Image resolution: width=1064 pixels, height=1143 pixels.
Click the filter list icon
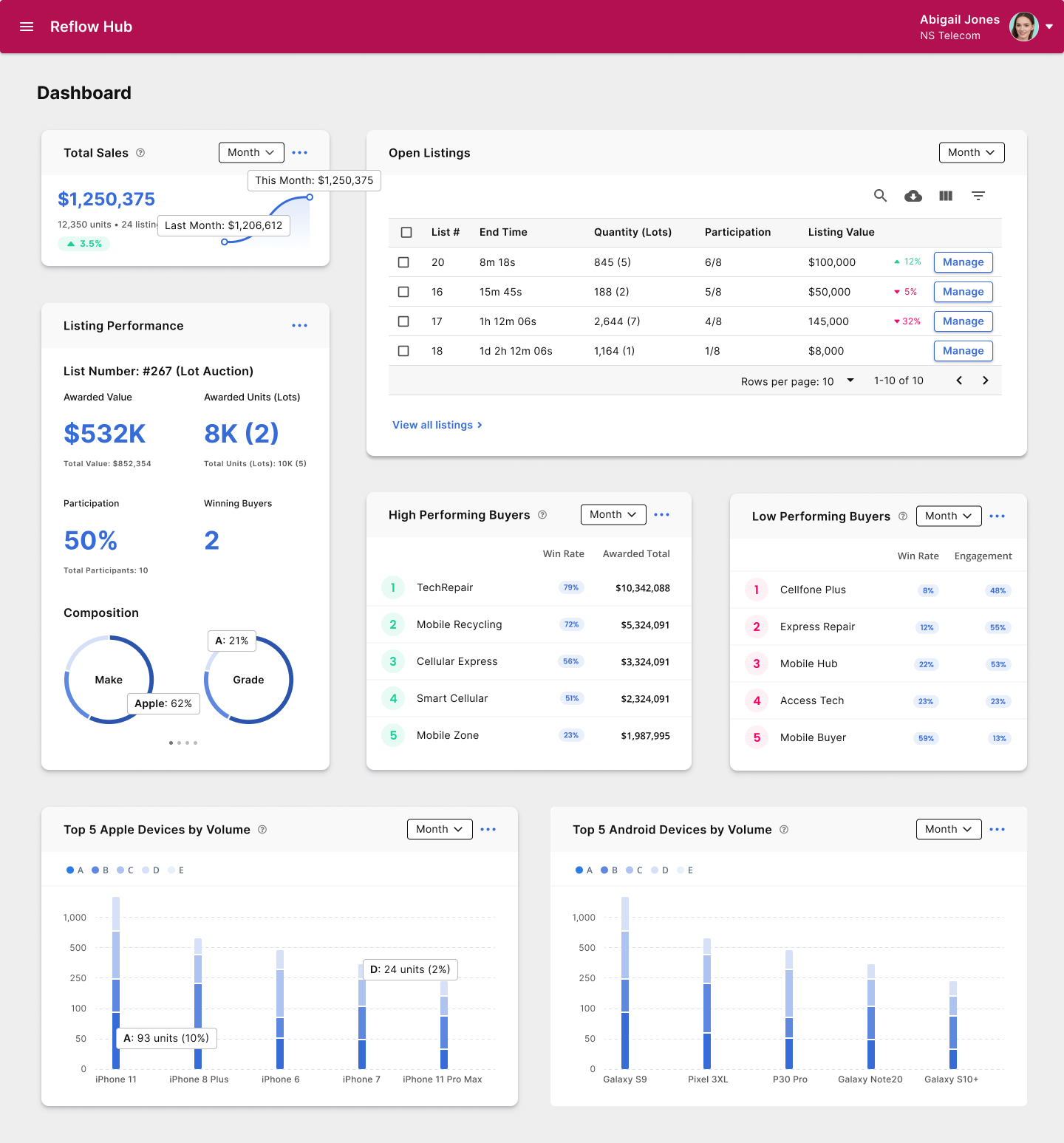point(978,196)
